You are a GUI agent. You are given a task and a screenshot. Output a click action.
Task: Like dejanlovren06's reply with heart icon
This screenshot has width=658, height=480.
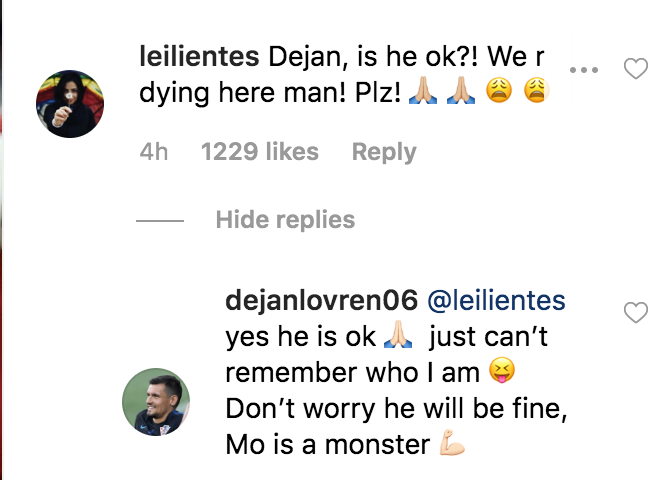(x=636, y=314)
